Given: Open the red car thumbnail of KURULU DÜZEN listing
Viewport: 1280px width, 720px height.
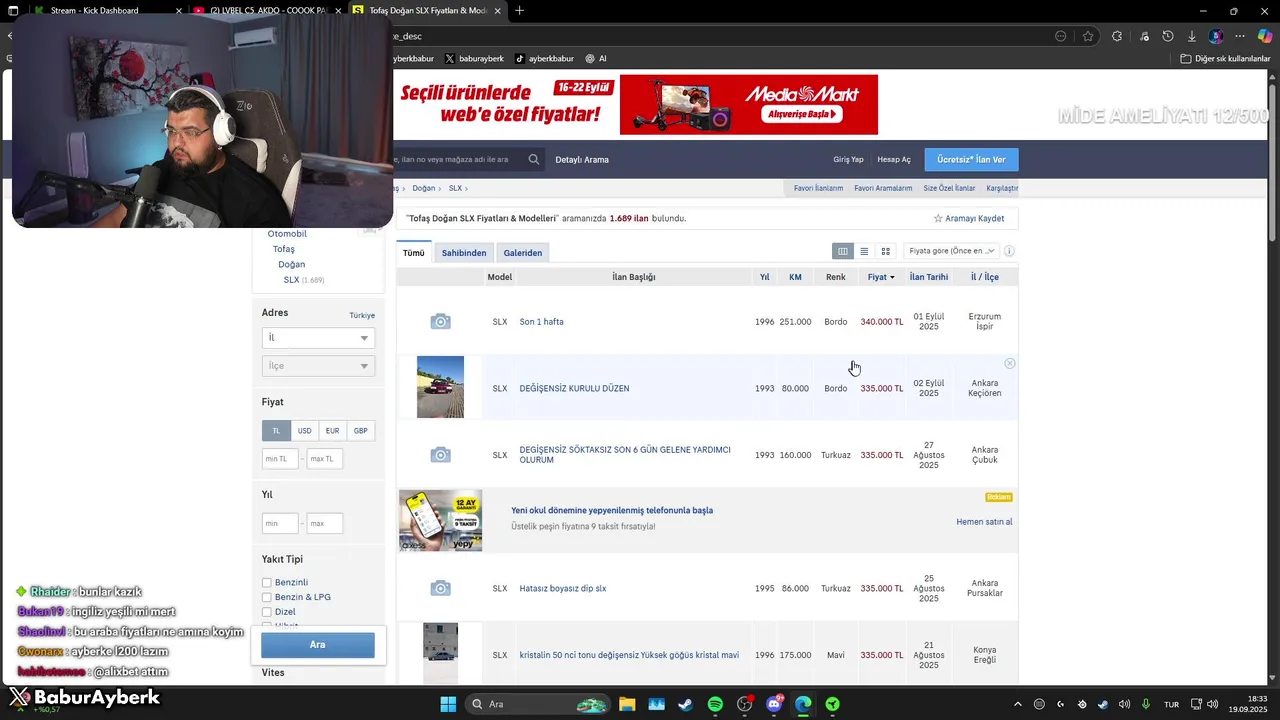Looking at the screenshot, I should click(440, 387).
